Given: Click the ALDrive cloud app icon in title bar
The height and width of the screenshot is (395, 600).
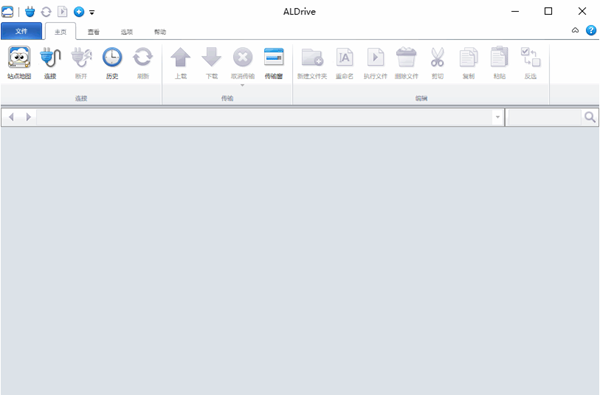Looking at the screenshot, I should point(7,12).
